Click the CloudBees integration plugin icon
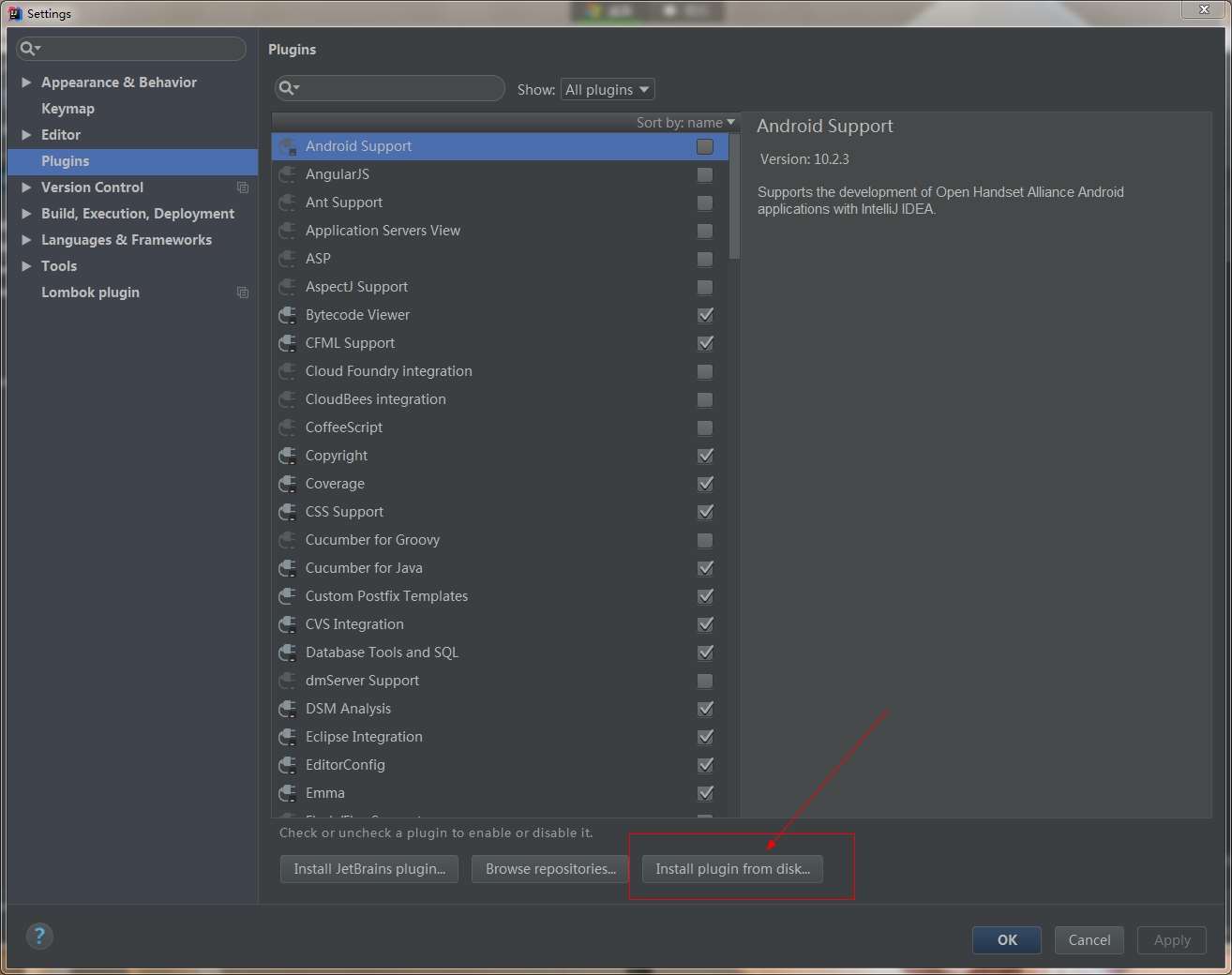The height and width of the screenshot is (975, 1232). (x=288, y=399)
